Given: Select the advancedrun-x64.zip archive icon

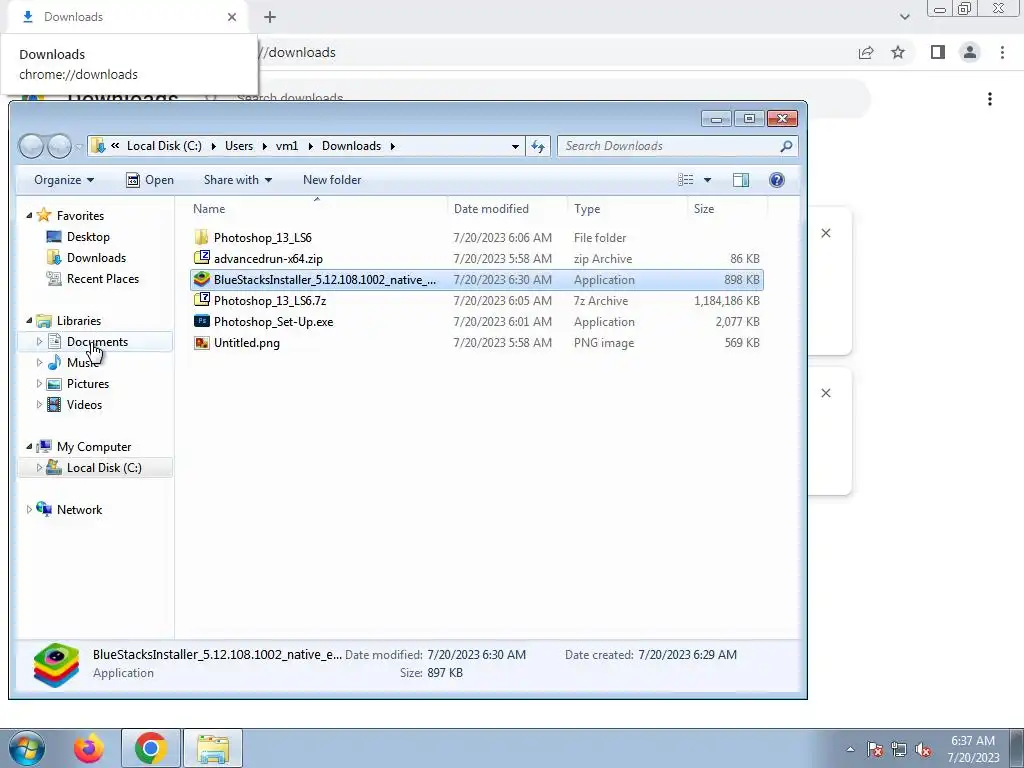Looking at the screenshot, I should (202, 258).
